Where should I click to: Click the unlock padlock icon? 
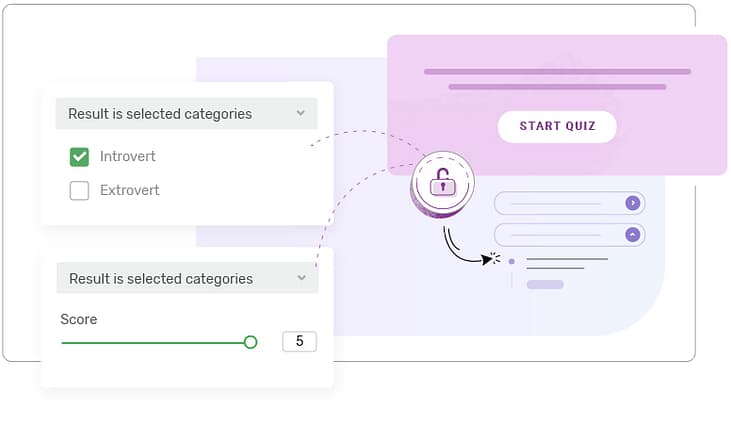(441, 182)
